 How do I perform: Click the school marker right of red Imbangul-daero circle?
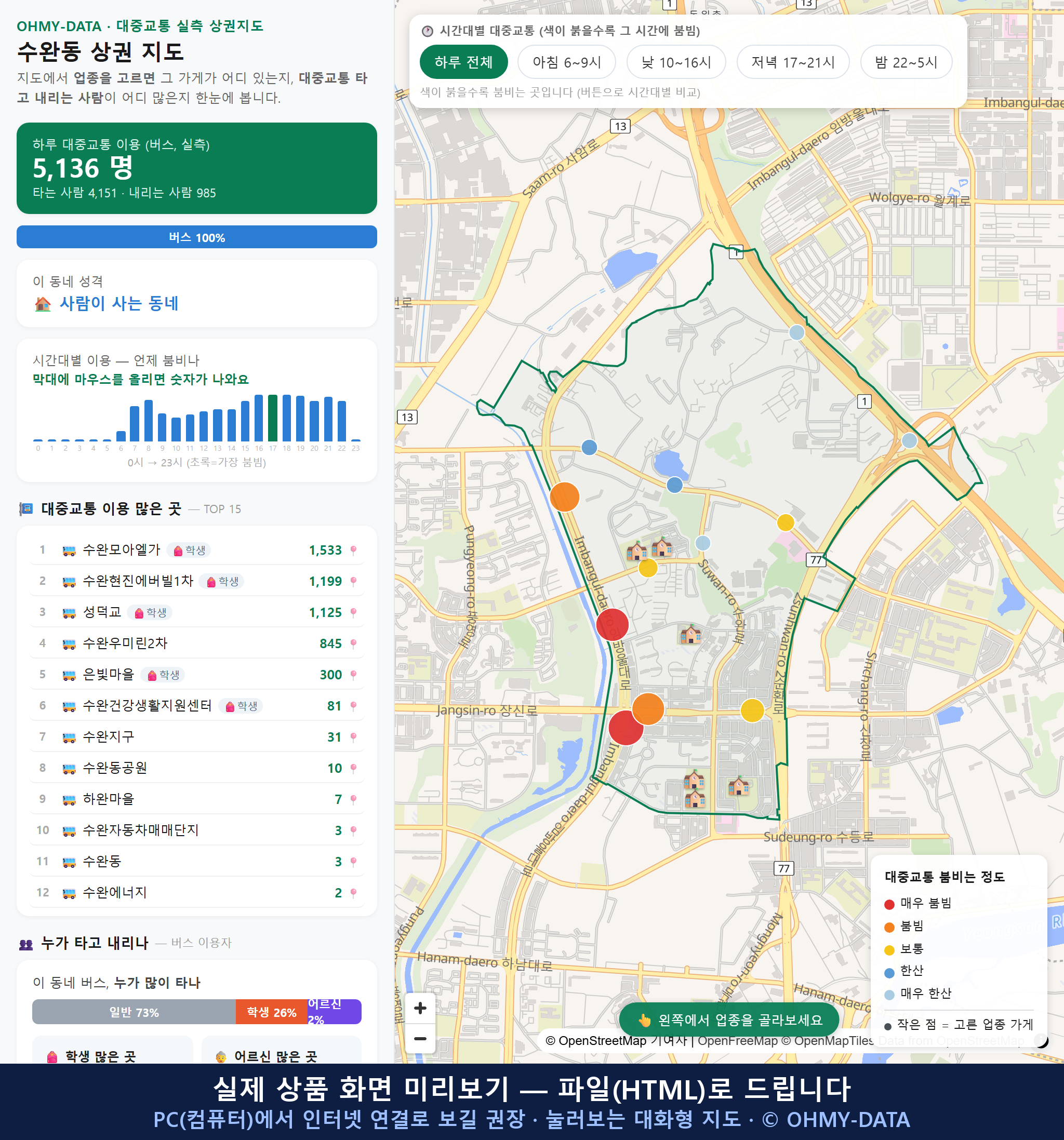pyautogui.click(x=690, y=634)
